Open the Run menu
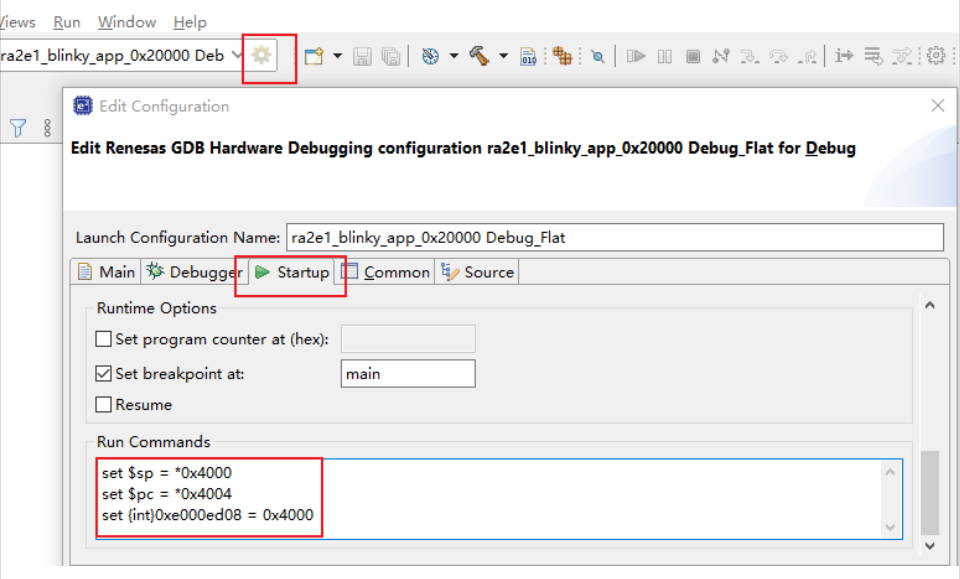This screenshot has height=579, width=960. point(67,22)
